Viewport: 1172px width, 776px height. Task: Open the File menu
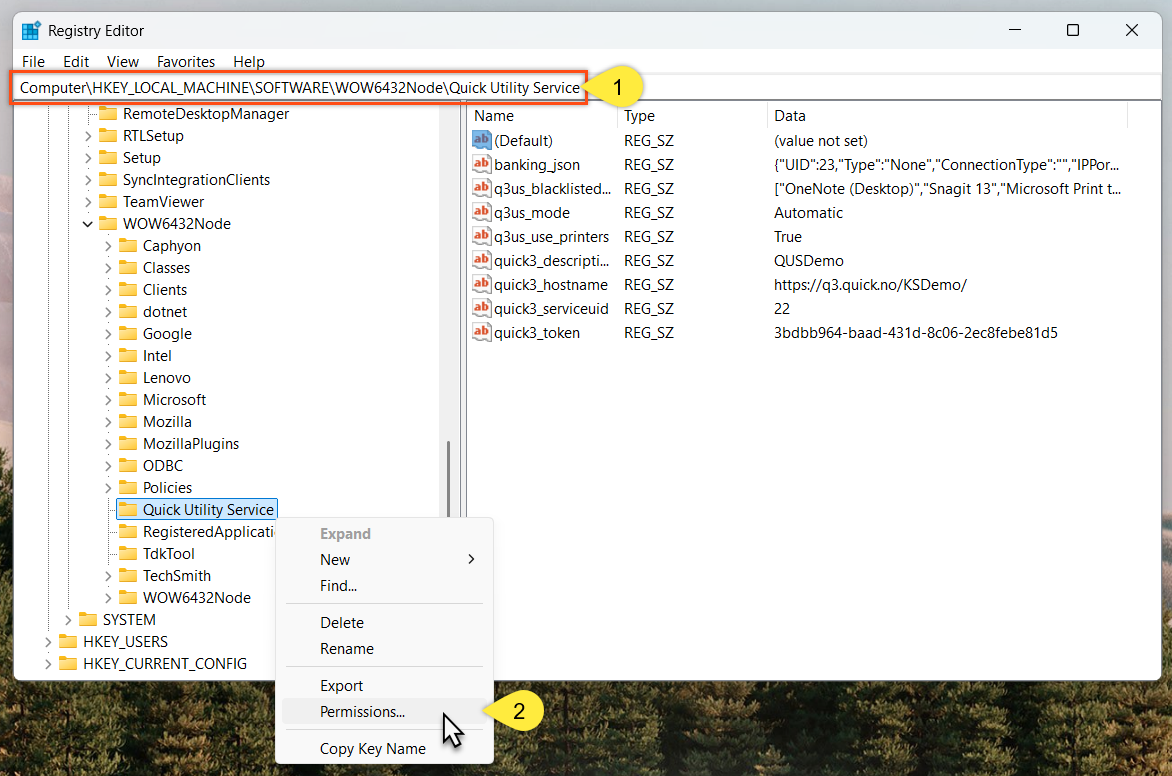point(33,61)
